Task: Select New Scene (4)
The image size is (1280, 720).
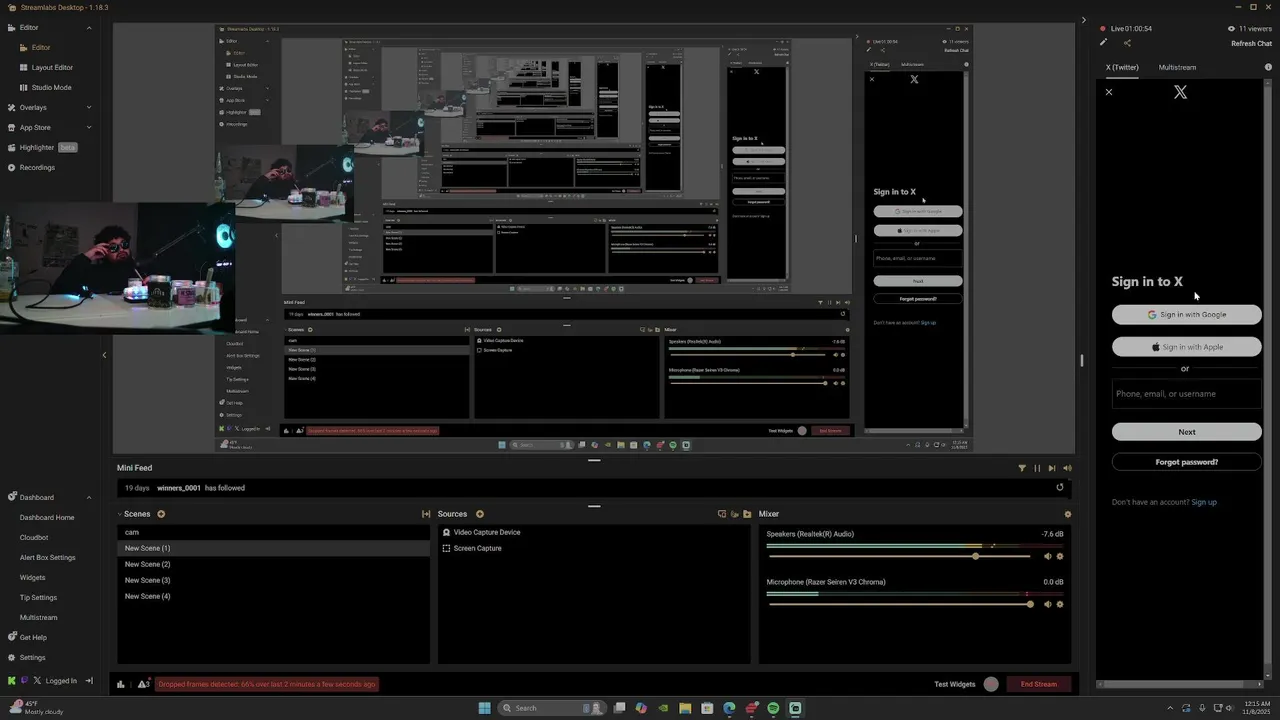Action: click(273, 596)
